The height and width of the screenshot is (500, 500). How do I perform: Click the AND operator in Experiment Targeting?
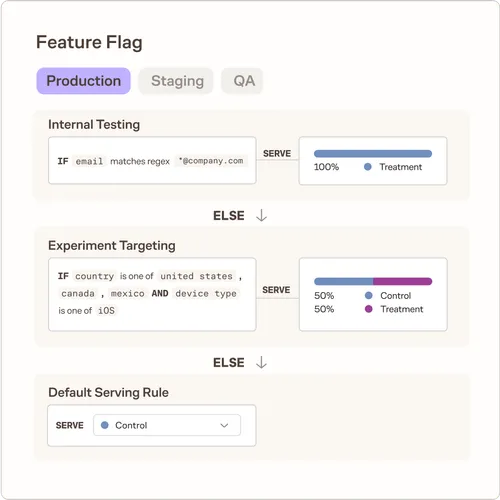pyautogui.click(x=160, y=293)
